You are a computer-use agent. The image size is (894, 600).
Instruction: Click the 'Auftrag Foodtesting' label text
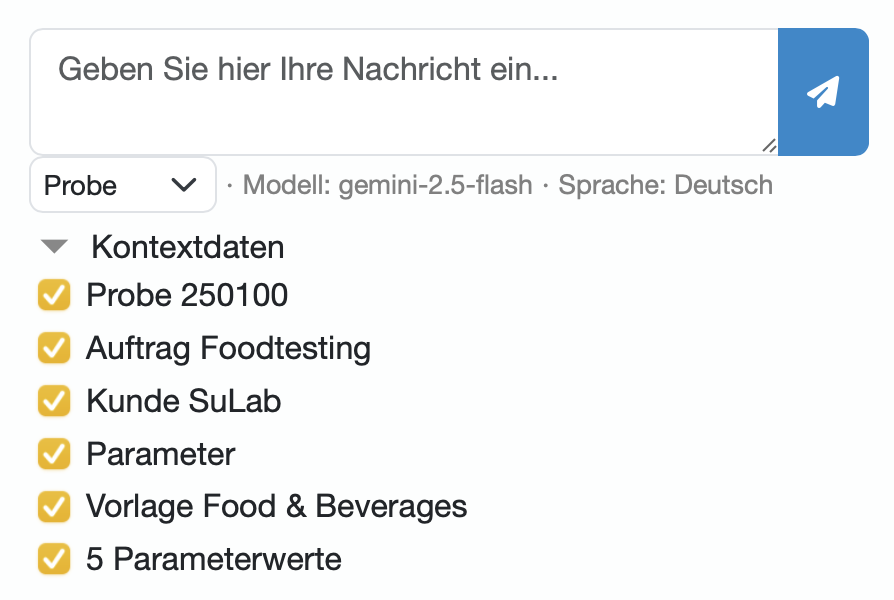[x=228, y=349]
